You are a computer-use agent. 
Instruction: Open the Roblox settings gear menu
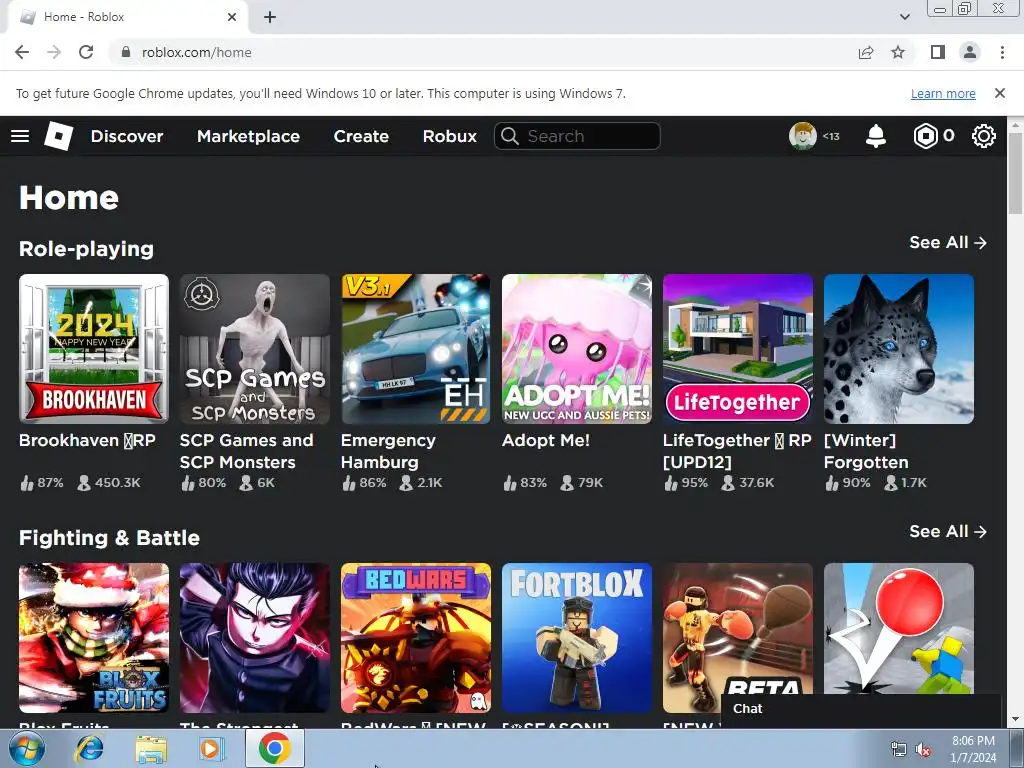click(984, 136)
